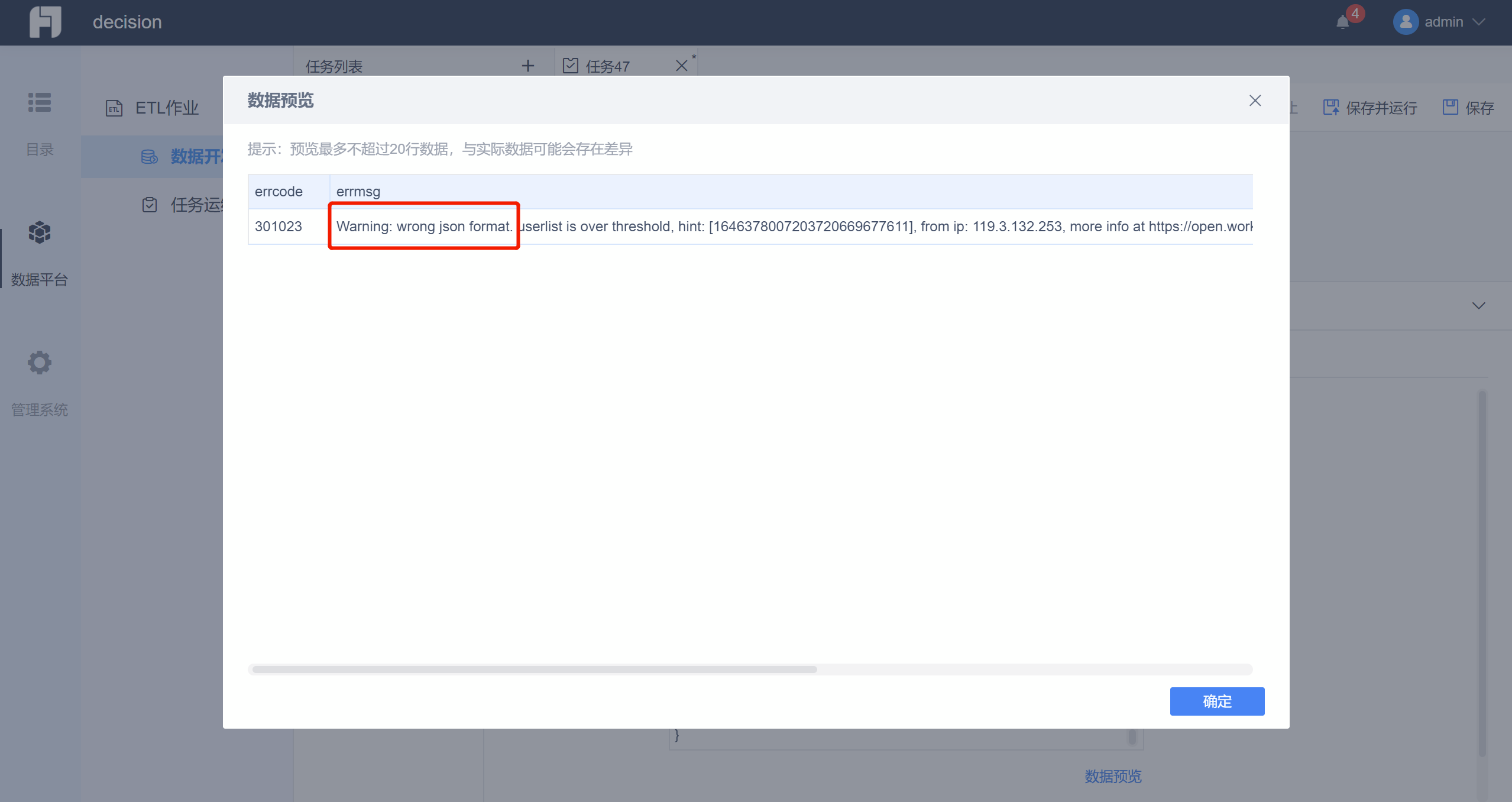Click the FineReport logo icon
Screen dimensions: 1512x802
coord(45,22)
